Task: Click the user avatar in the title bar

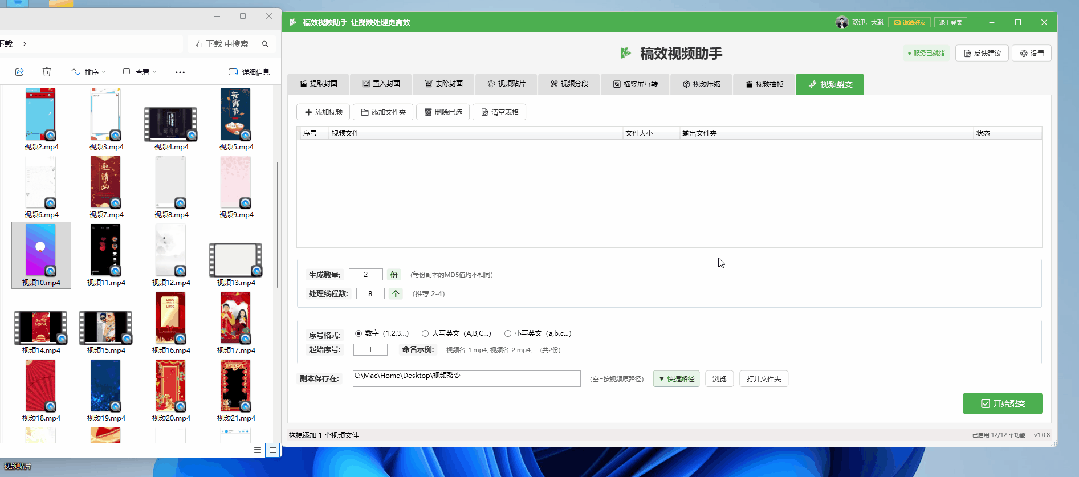Action: (842, 22)
